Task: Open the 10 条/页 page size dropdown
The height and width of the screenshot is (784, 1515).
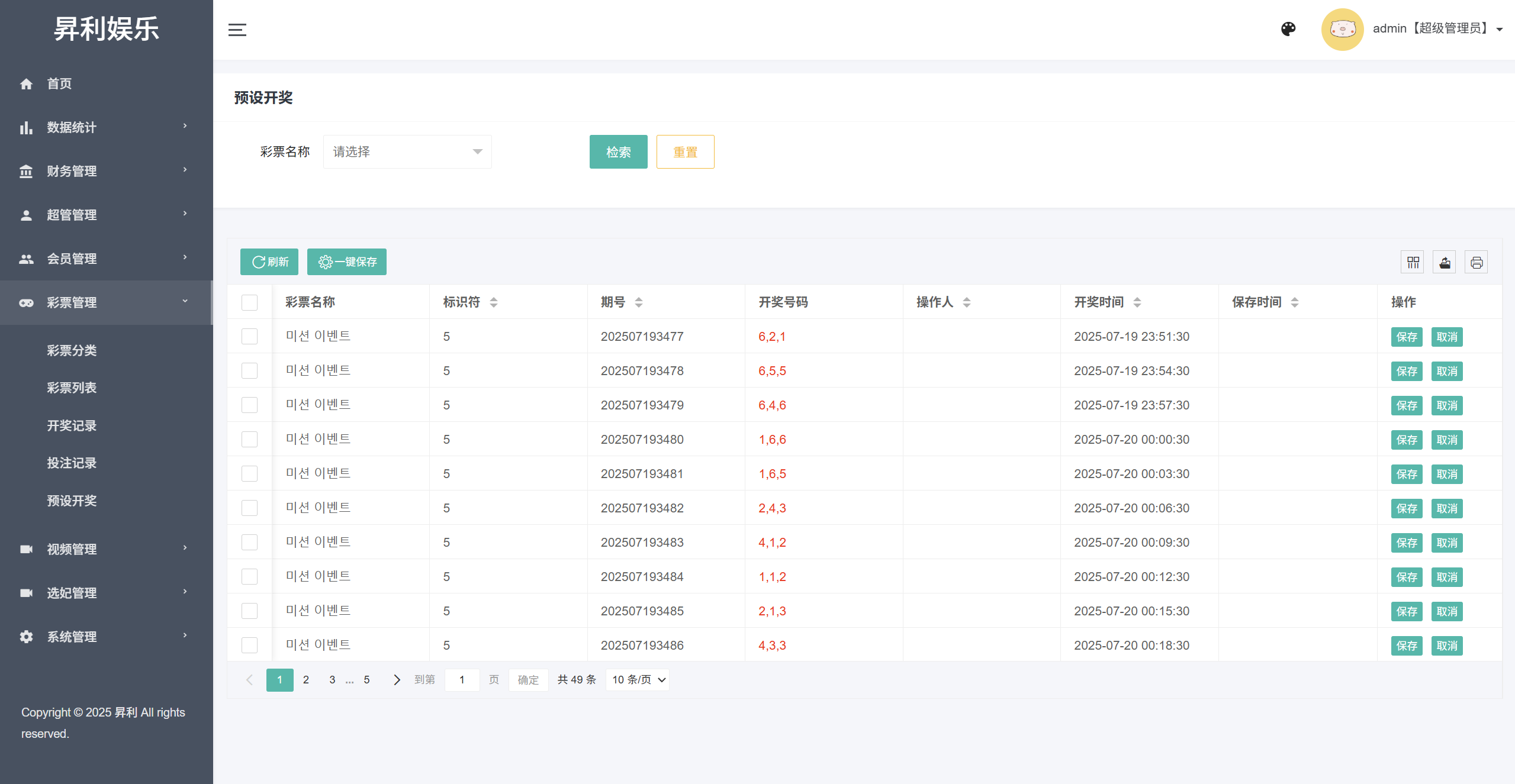Action: tap(638, 680)
